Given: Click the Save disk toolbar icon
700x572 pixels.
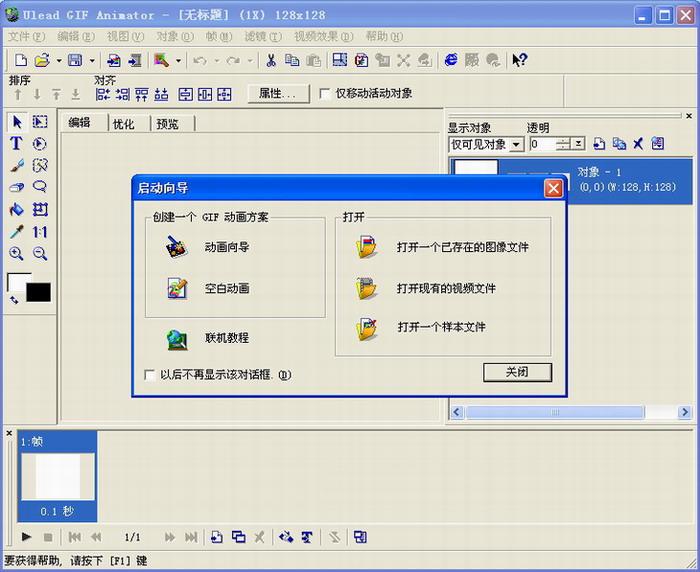Looking at the screenshot, I should click(x=75, y=60).
